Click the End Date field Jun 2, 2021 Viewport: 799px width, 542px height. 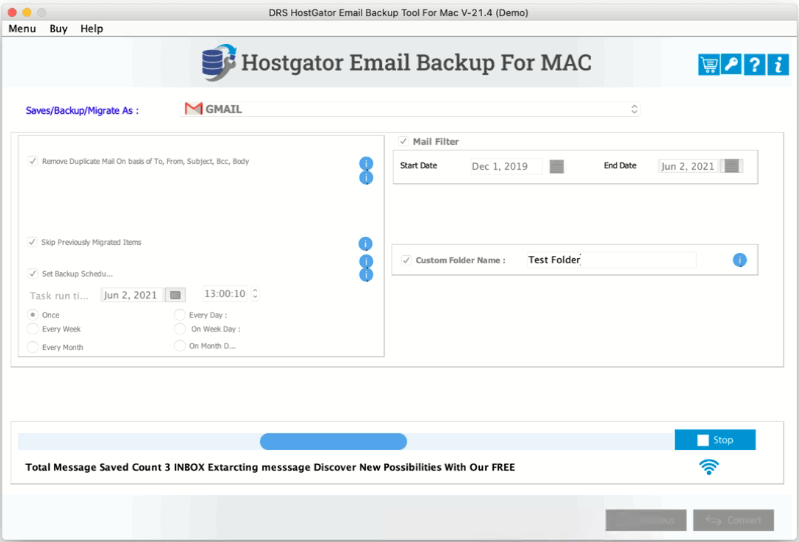688,166
